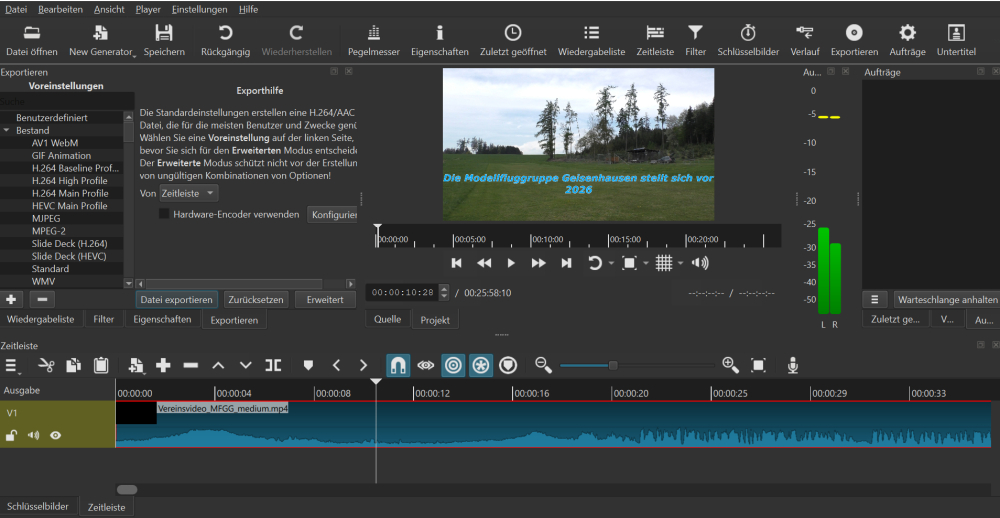
Task: Open the Einstellungen menu
Action: pos(199,10)
